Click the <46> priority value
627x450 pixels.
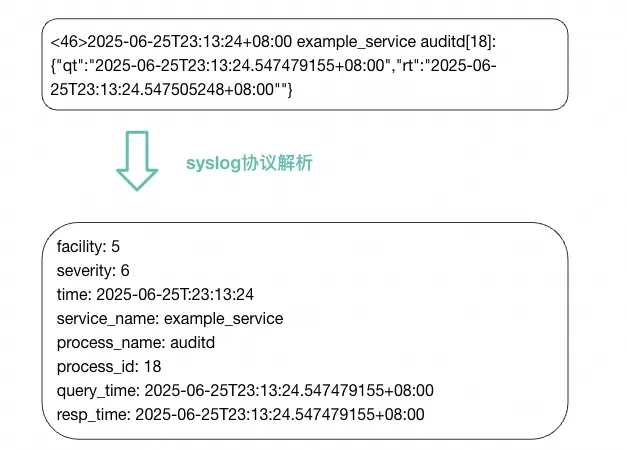click(x=69, y=42)
